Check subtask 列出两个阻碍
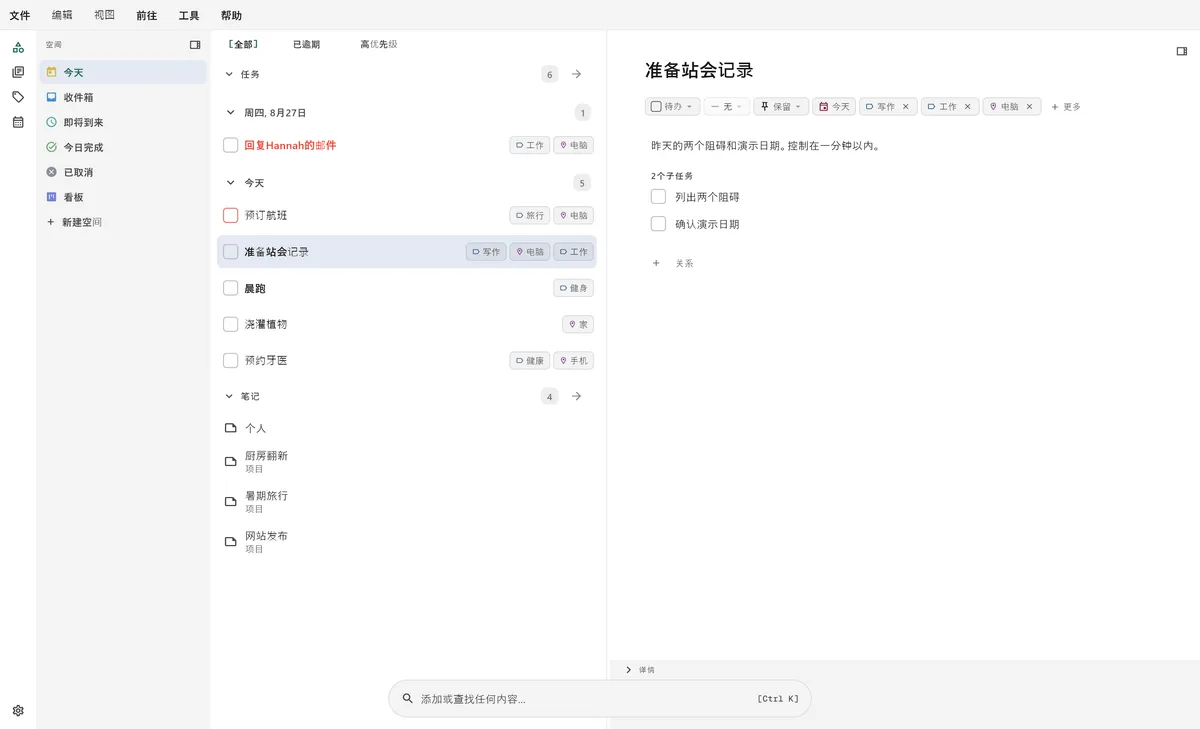1200x729 pixels. 658,196
